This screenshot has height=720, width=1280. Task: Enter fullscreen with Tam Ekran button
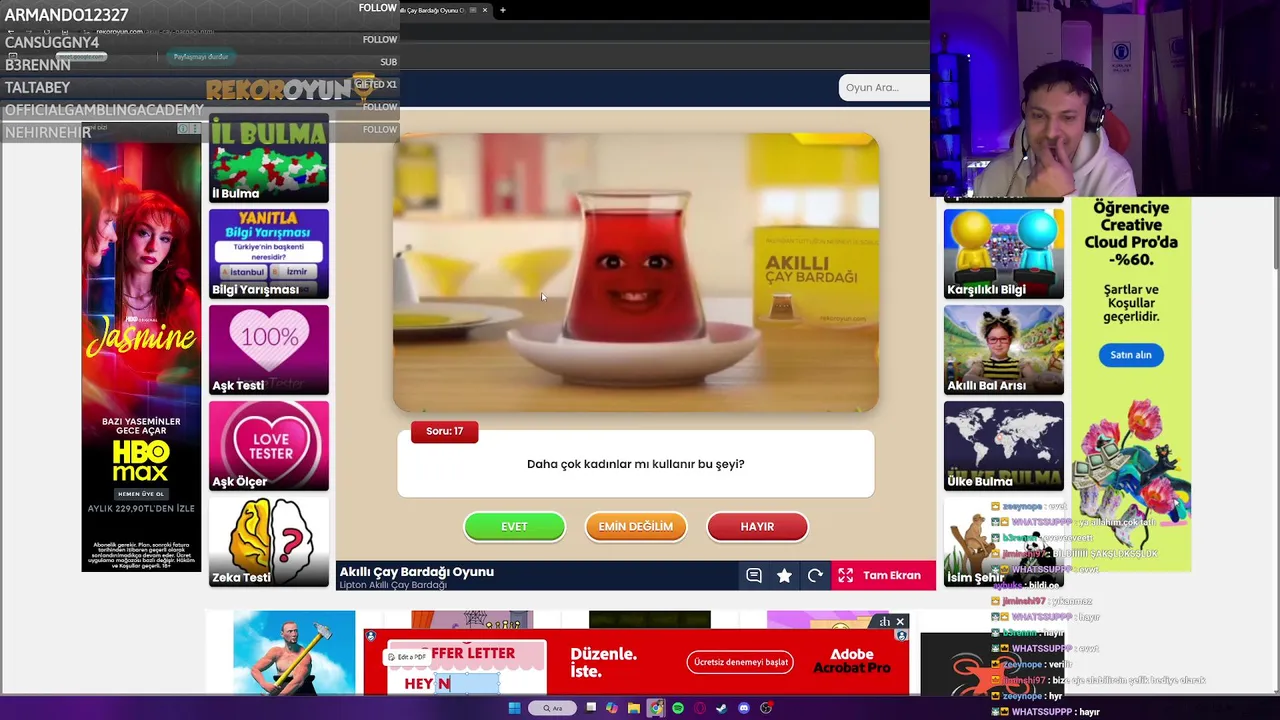click(881, 575)
